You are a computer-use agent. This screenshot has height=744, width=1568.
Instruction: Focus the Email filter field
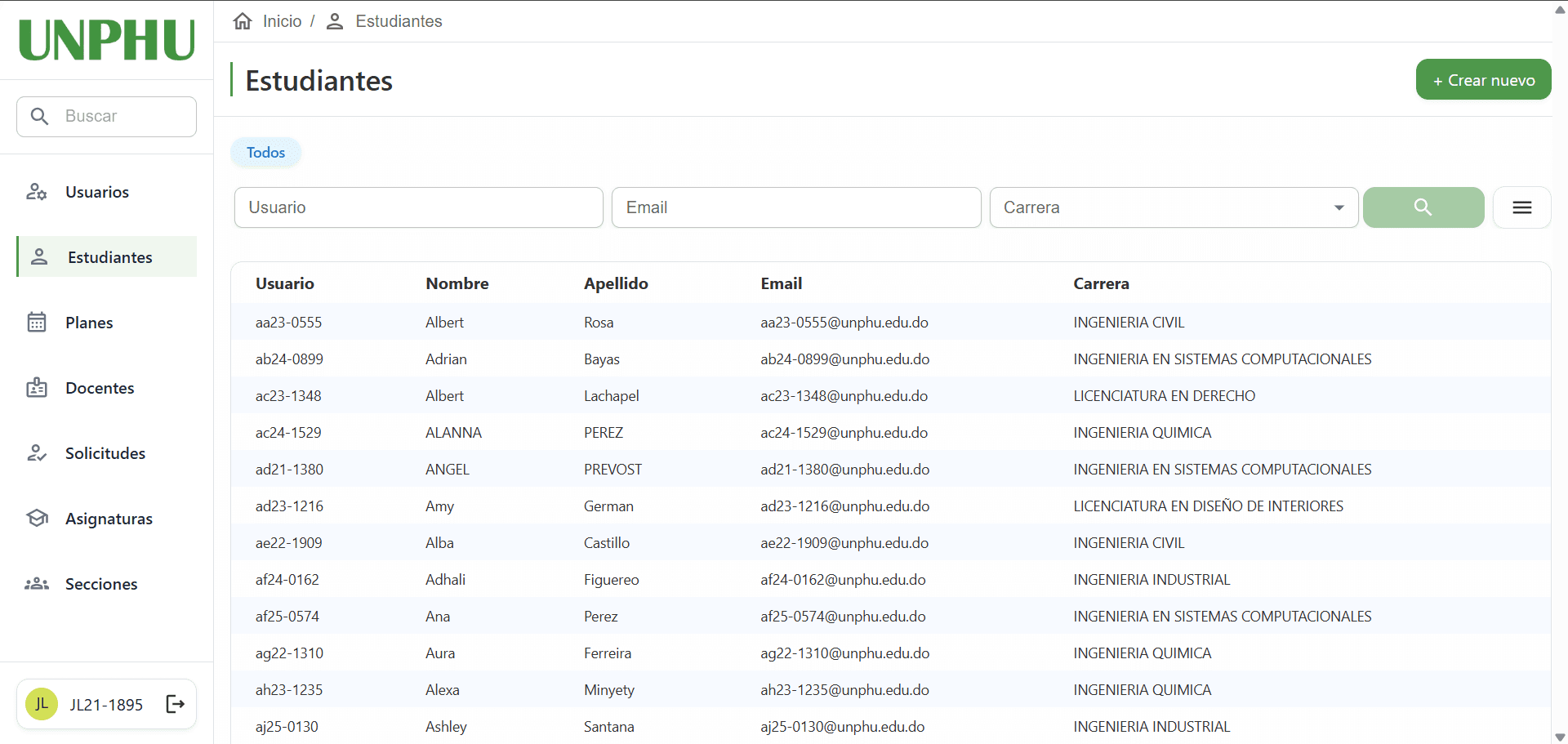pyautogui.click(x=796, y=207)
